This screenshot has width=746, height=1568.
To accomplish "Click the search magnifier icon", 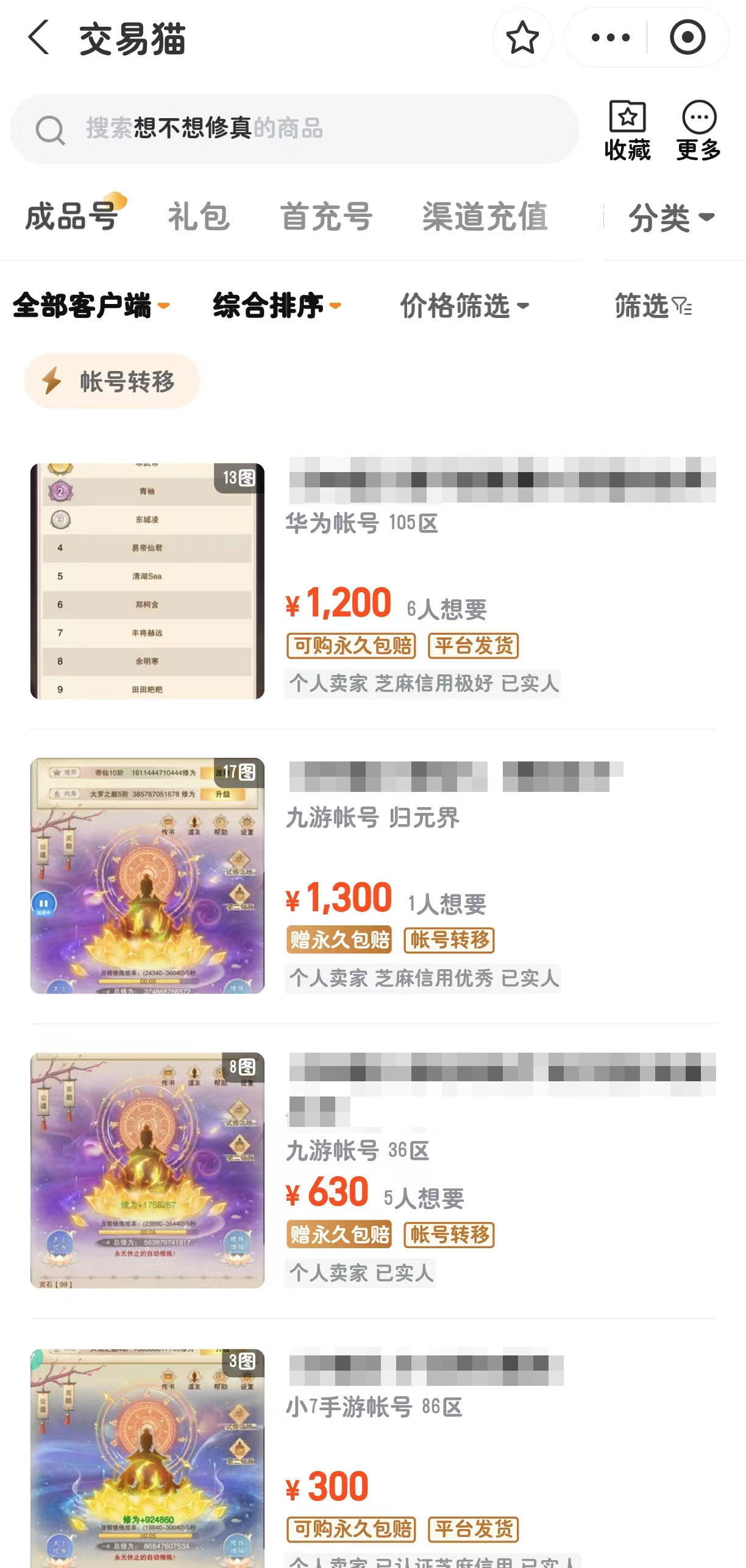I will (50, 130).
